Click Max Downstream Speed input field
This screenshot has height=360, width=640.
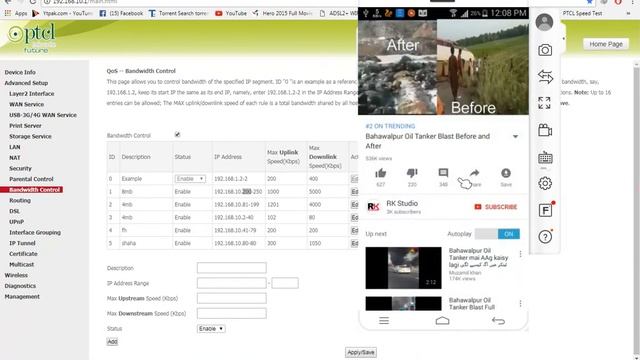coord(231,313)
